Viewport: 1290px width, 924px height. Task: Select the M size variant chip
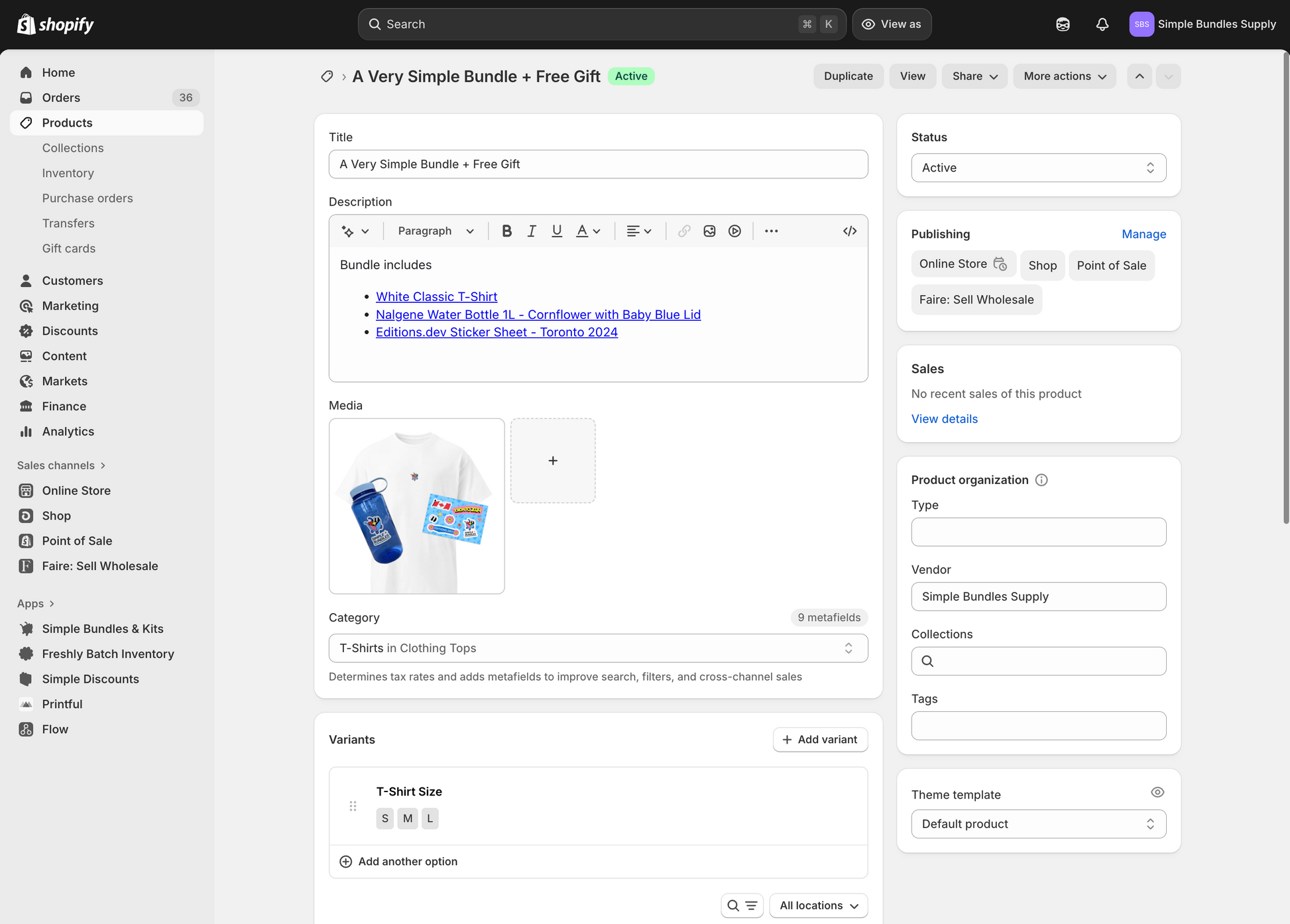click(407, 819)
